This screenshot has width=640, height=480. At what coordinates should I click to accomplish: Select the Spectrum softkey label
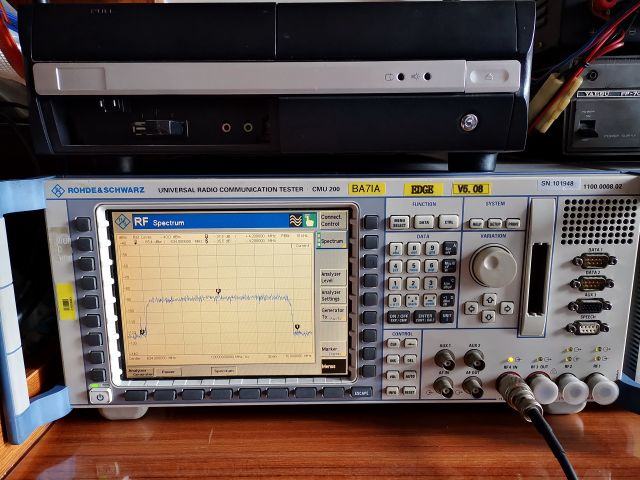(332, 241)
